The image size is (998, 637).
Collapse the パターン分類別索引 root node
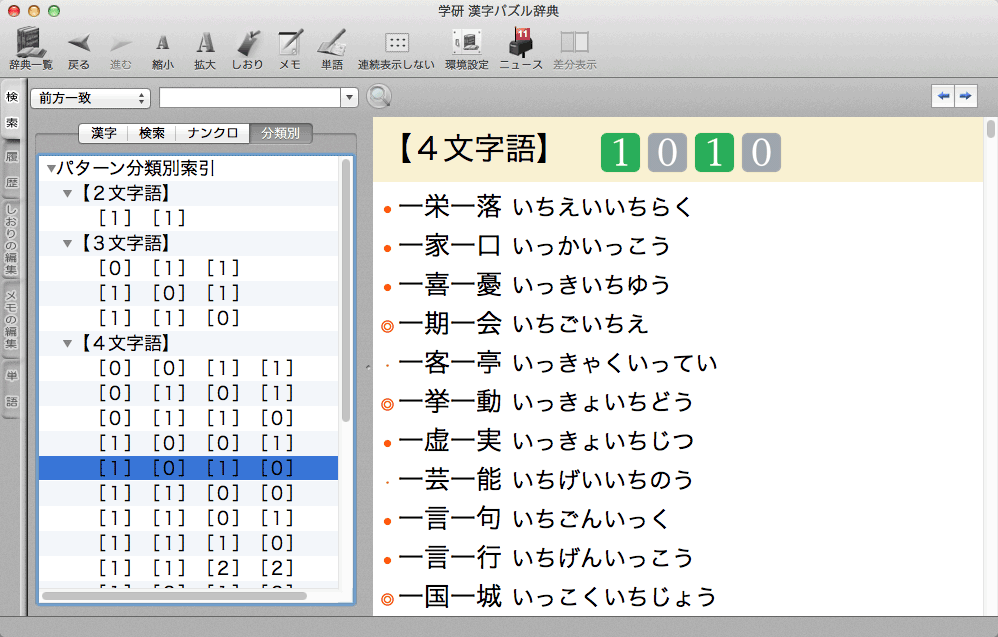[51, 169]
